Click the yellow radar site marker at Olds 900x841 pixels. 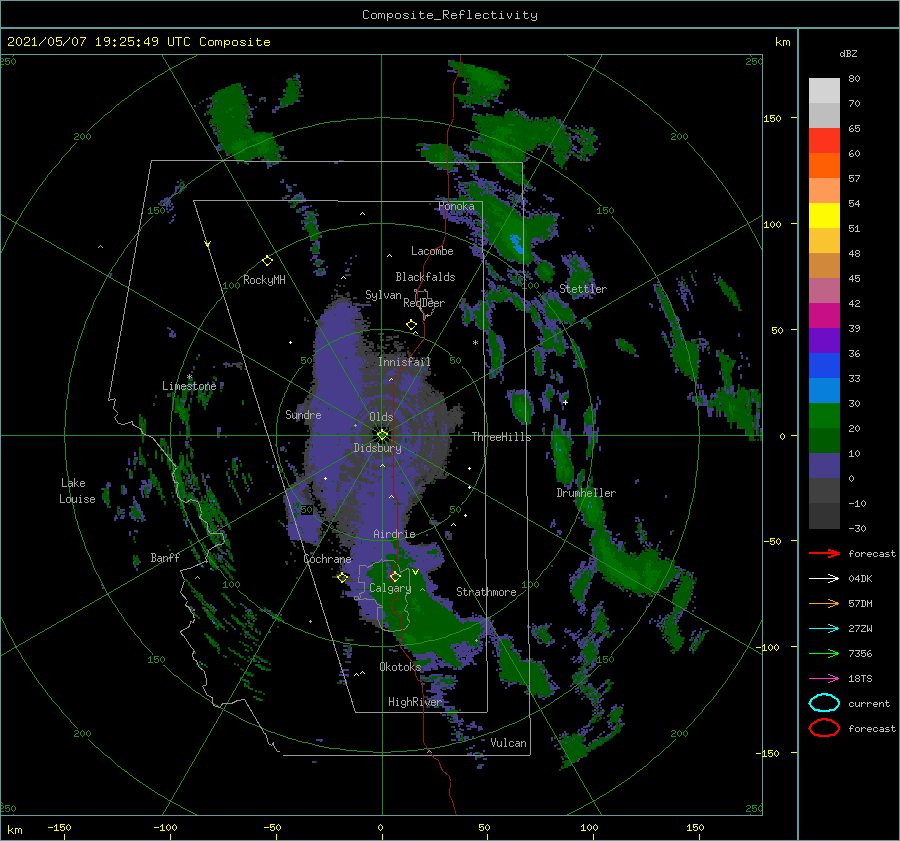point(382,435)
